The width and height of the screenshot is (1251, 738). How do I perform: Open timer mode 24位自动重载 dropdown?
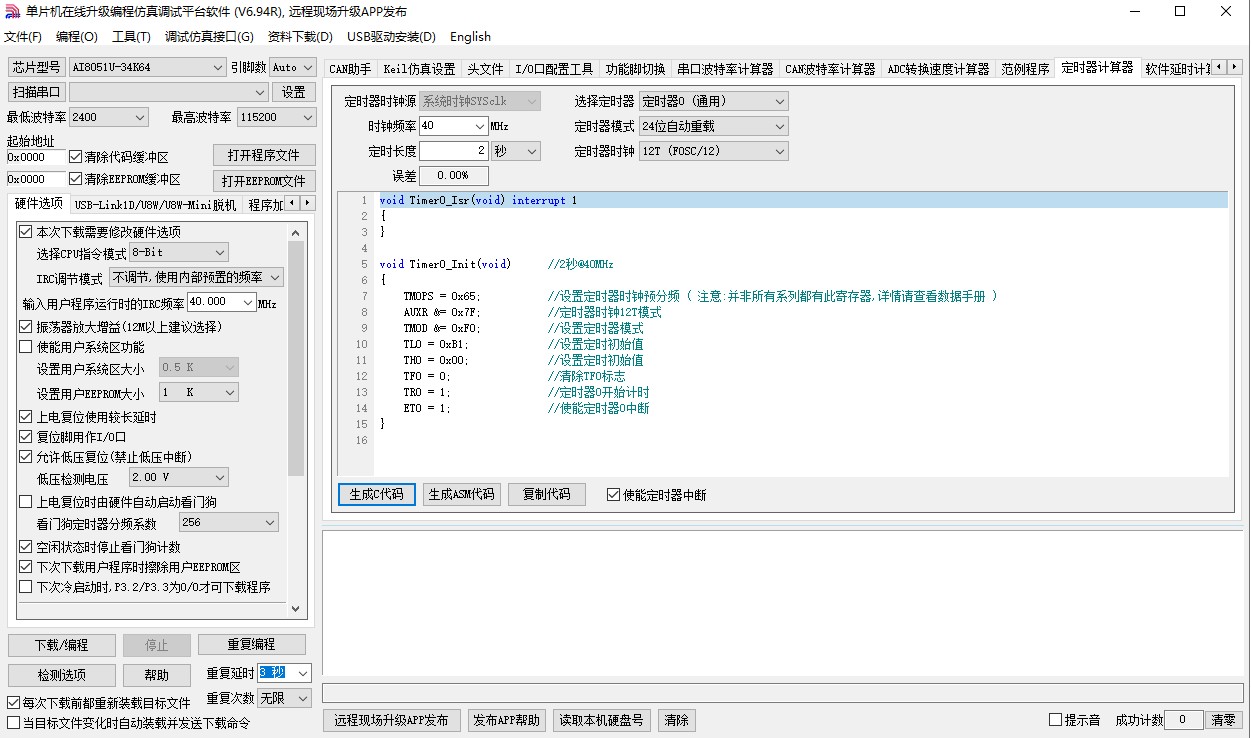pyautogui.click(x=713, y=126)
